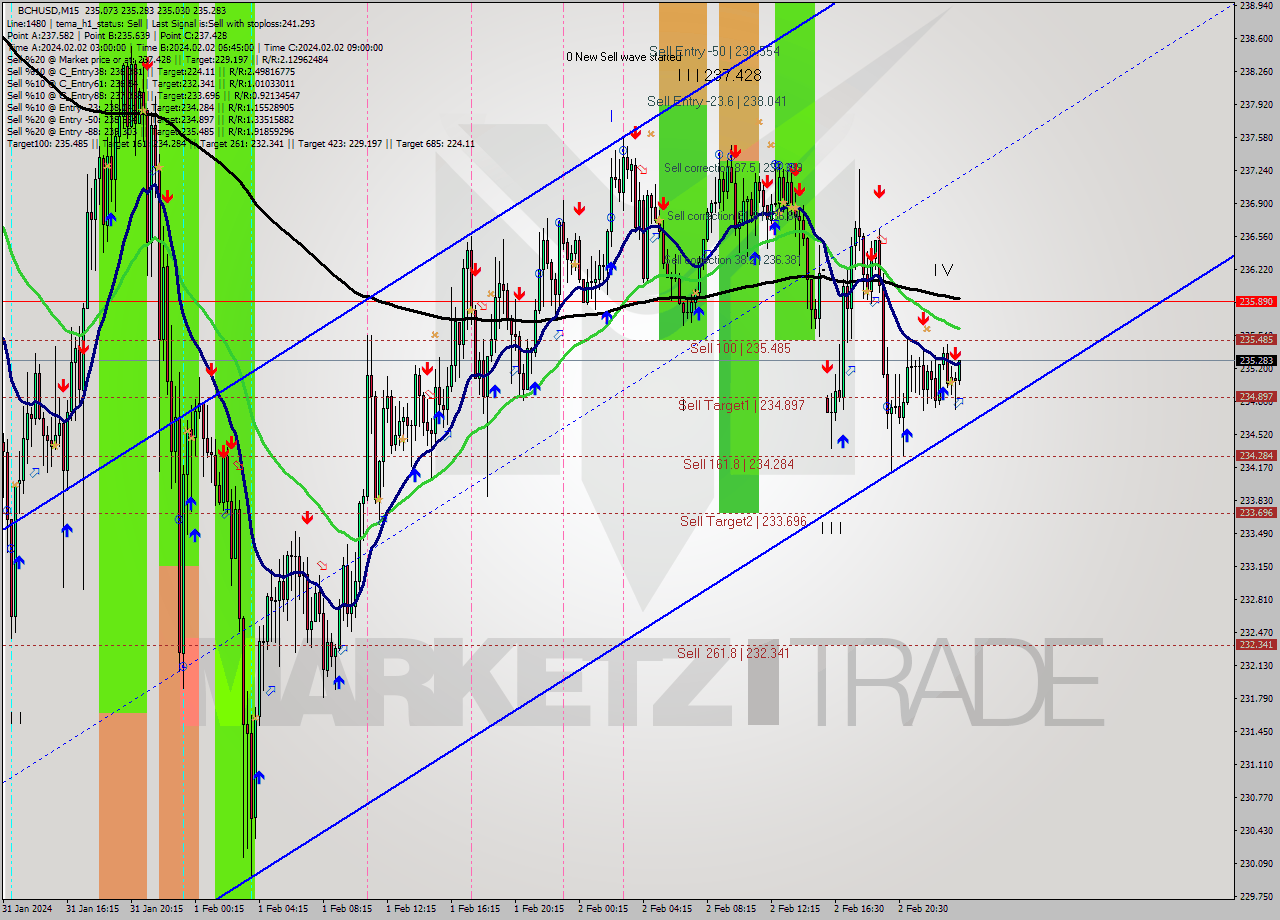Click the 'I I I 237.428' wave label
The width and height of the screenshot is (1280, 920).
click(719, 75)
